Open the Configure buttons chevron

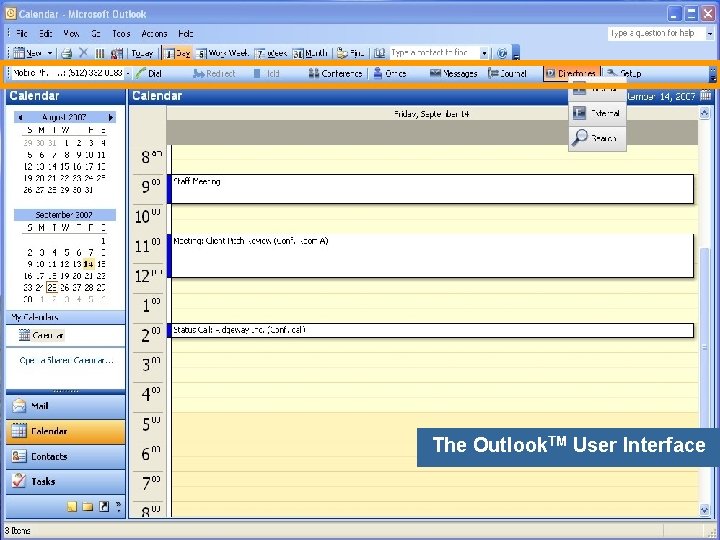tap(118, 506)
